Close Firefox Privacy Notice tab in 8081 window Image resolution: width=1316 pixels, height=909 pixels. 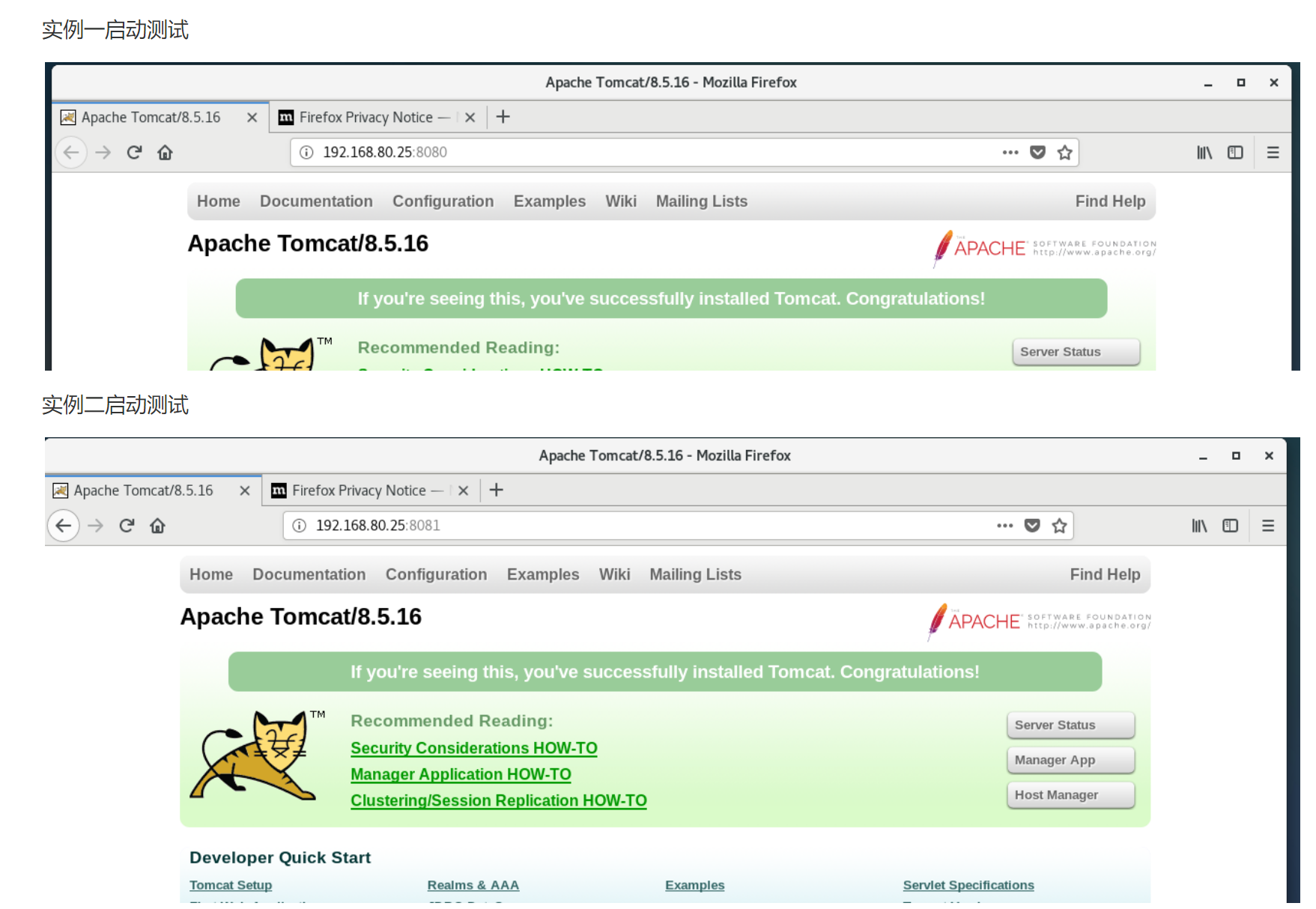click(463, 490)
